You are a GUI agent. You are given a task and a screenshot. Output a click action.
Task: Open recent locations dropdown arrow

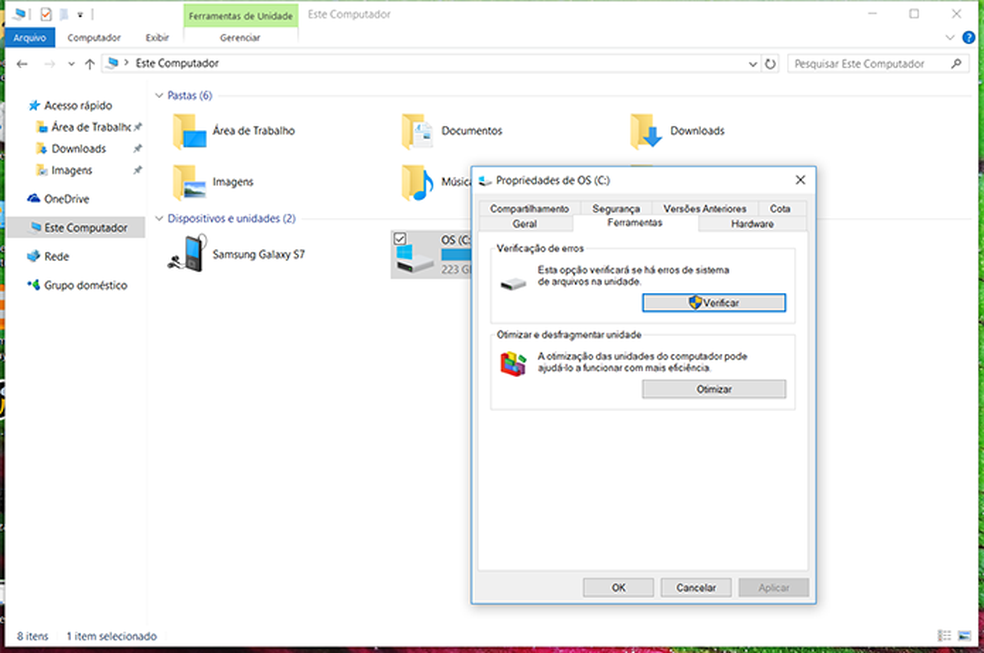[71, 64]
